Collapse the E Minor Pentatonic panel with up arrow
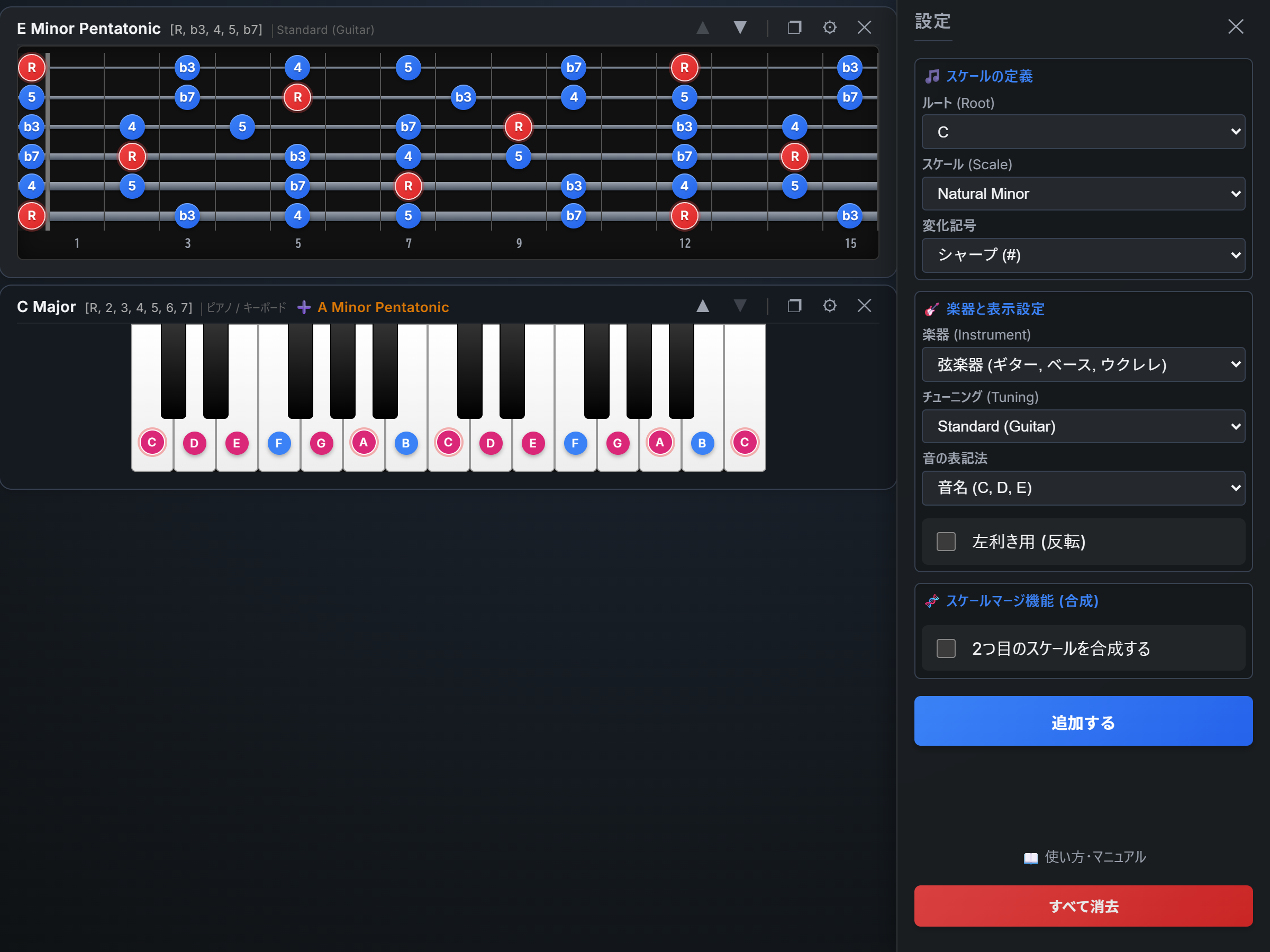 pyautogui.click(x=703, y=27)
